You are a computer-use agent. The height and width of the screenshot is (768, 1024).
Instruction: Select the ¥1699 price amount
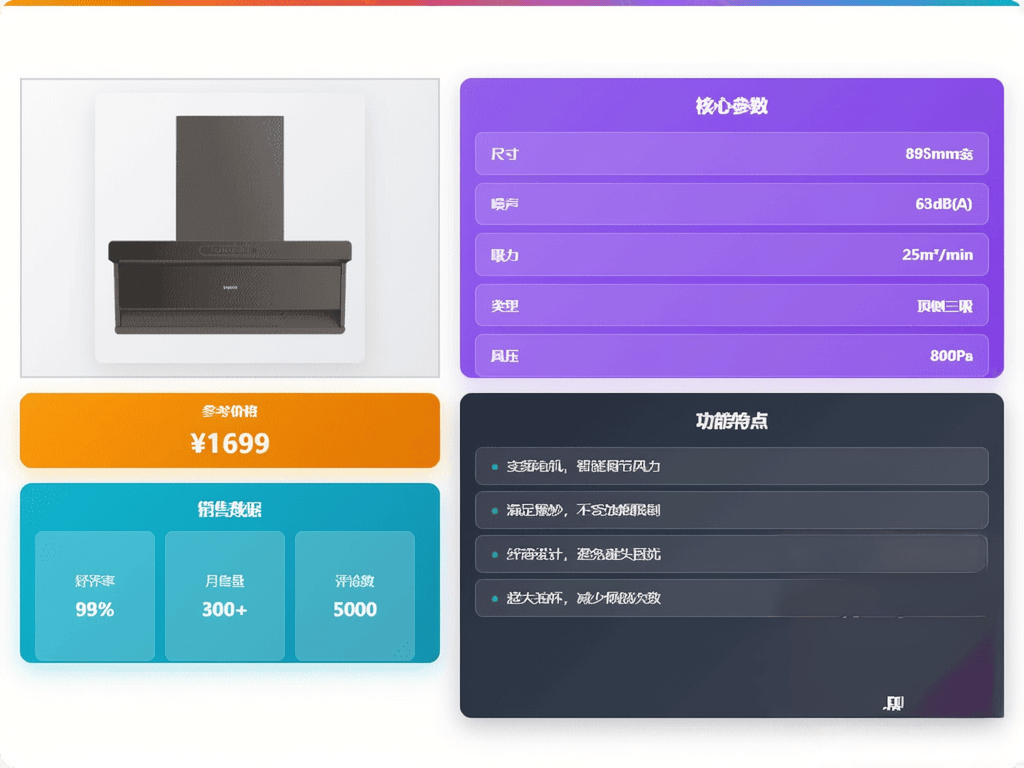coord(230,443)
